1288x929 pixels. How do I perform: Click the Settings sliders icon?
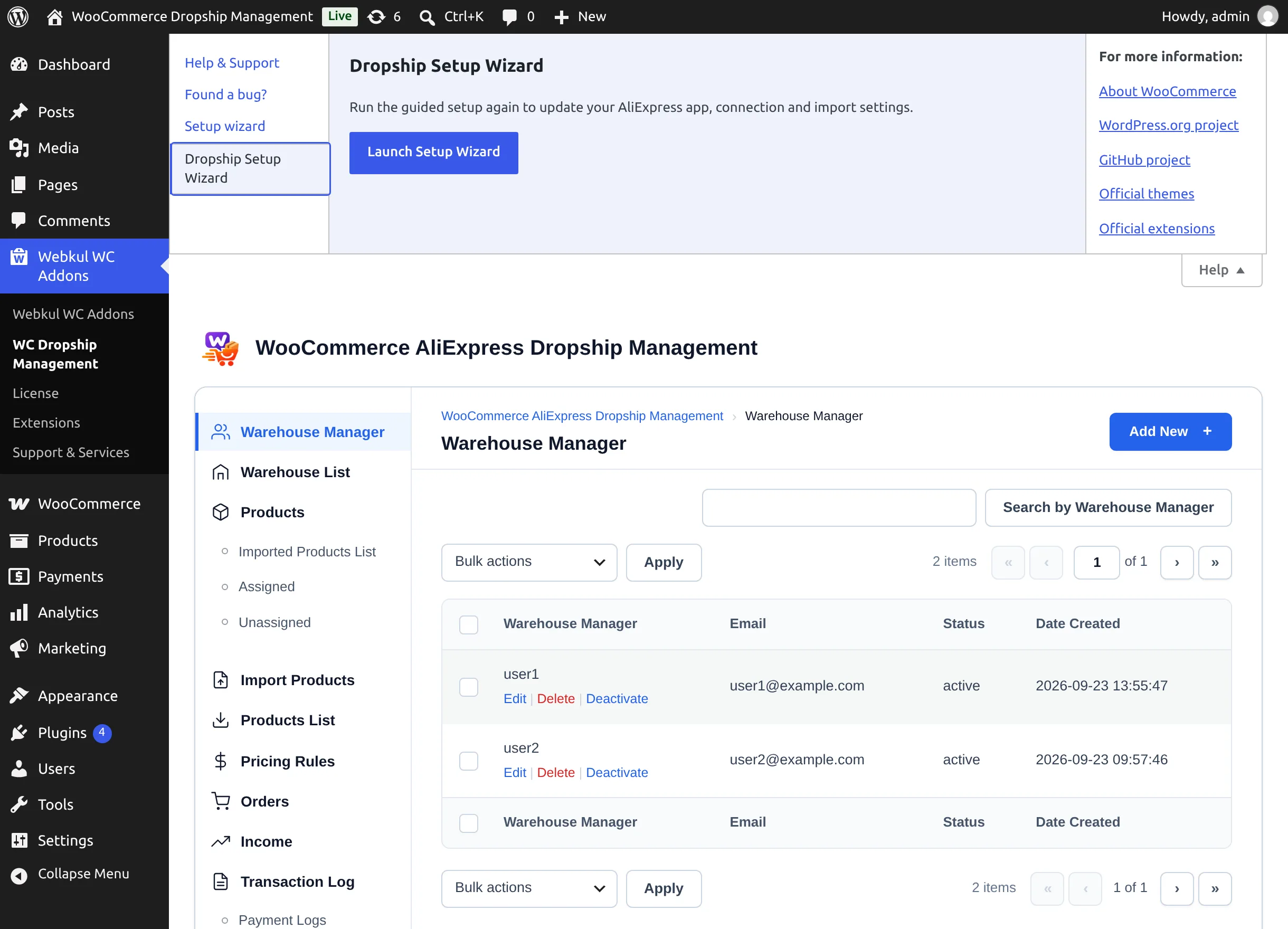pos(19,840)
